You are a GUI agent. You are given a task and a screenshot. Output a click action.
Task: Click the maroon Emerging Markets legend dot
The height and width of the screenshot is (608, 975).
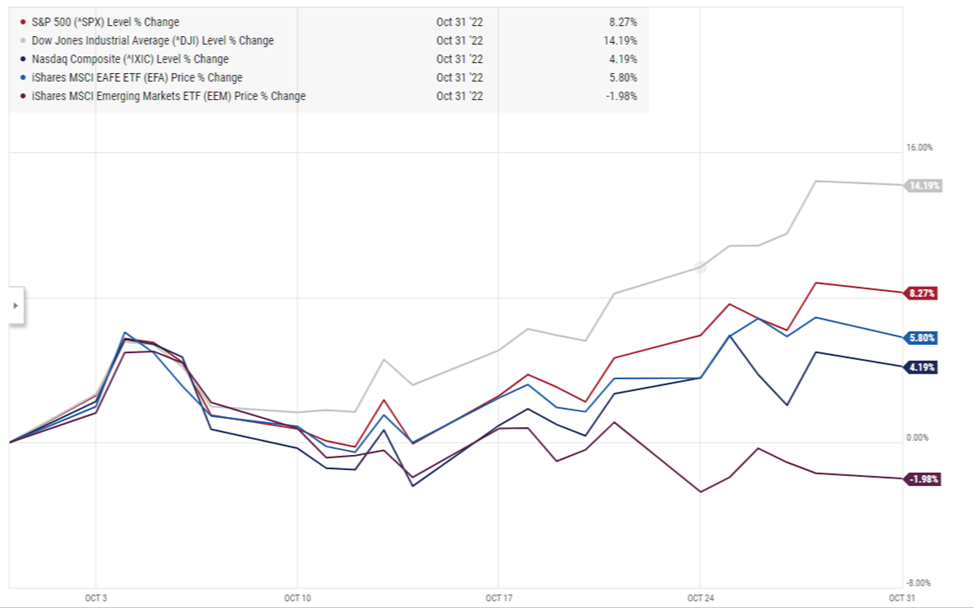click(23, 96)
